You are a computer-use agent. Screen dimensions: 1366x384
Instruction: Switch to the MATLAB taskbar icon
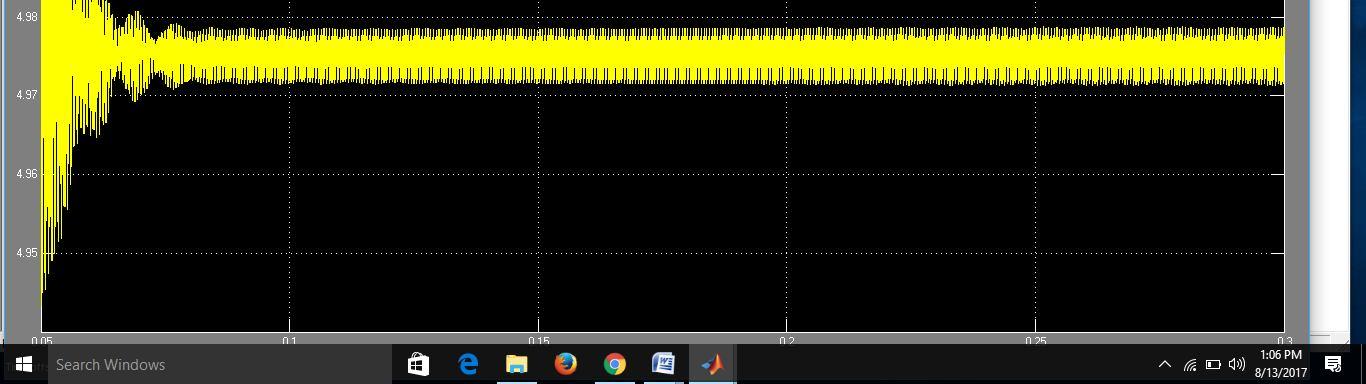coord(712,365)
